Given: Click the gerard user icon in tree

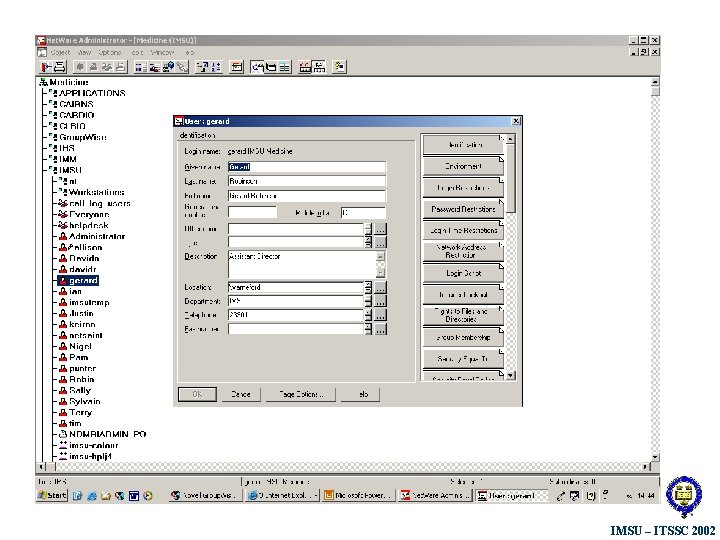Looking at the screenshot, I should (x=63, y=281).
